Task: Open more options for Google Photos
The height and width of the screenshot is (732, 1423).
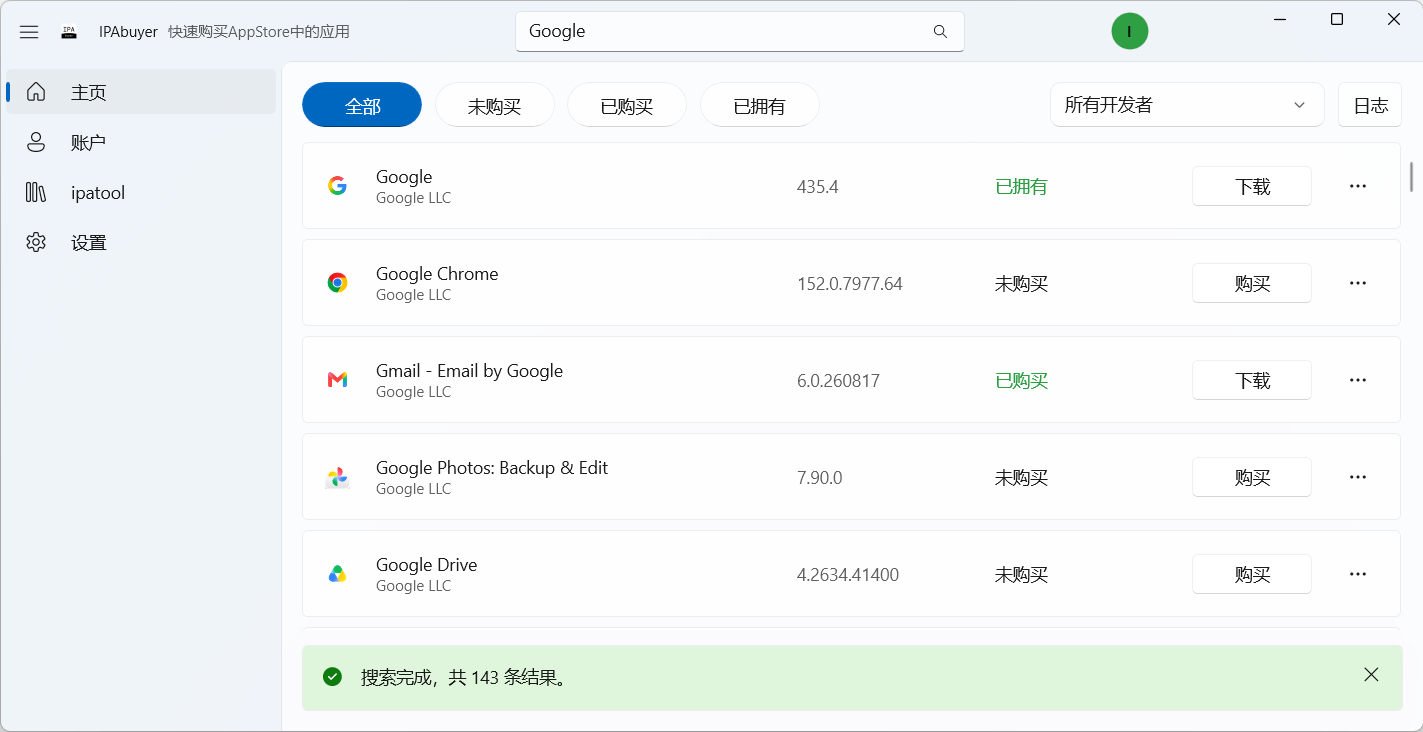Action: point(1358,477)
